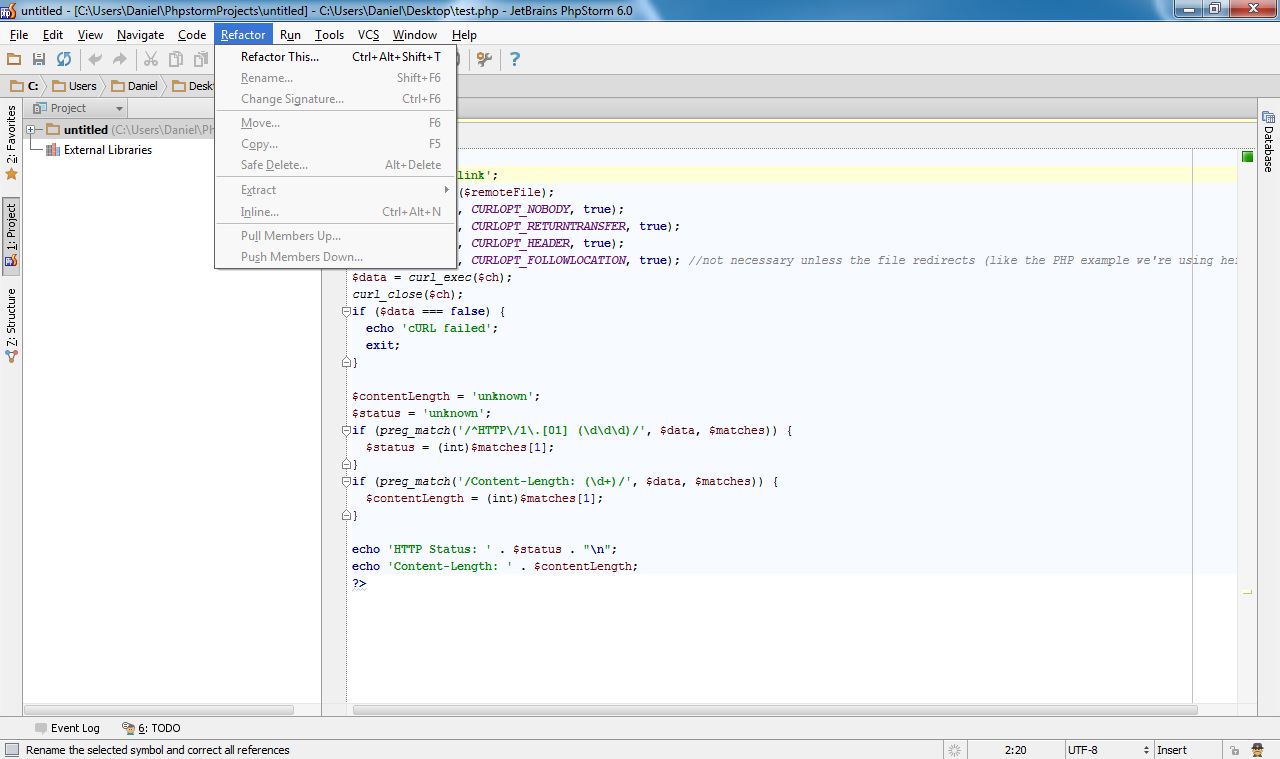The image size is (1280, 759).
Task: Open the View menu
Action: pyautogui.click(x=90, y=35)
